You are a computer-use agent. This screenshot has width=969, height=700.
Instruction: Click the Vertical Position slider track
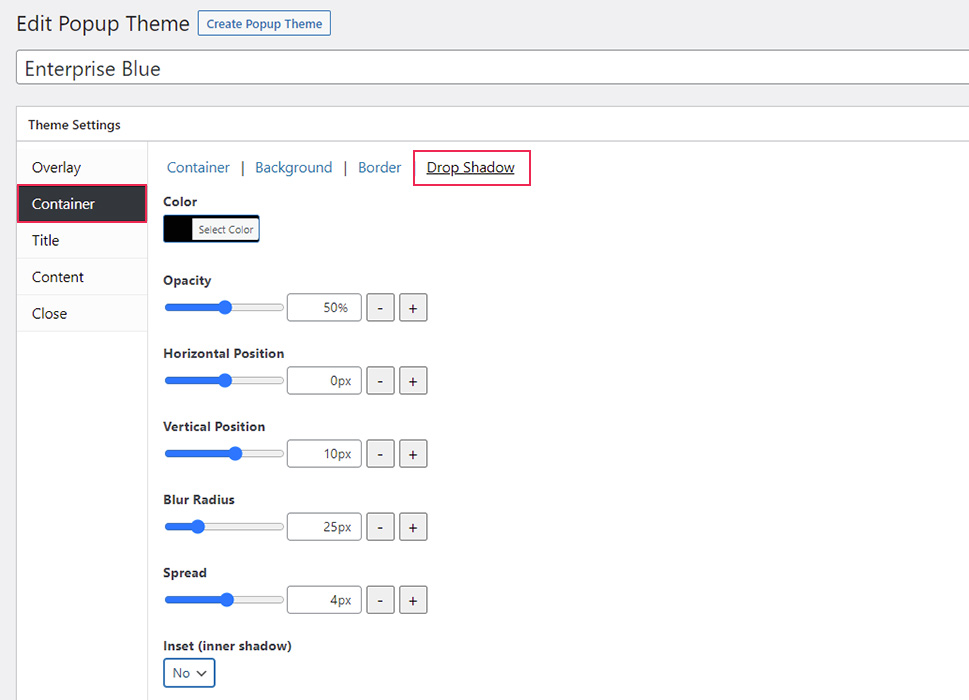point(224,453)
